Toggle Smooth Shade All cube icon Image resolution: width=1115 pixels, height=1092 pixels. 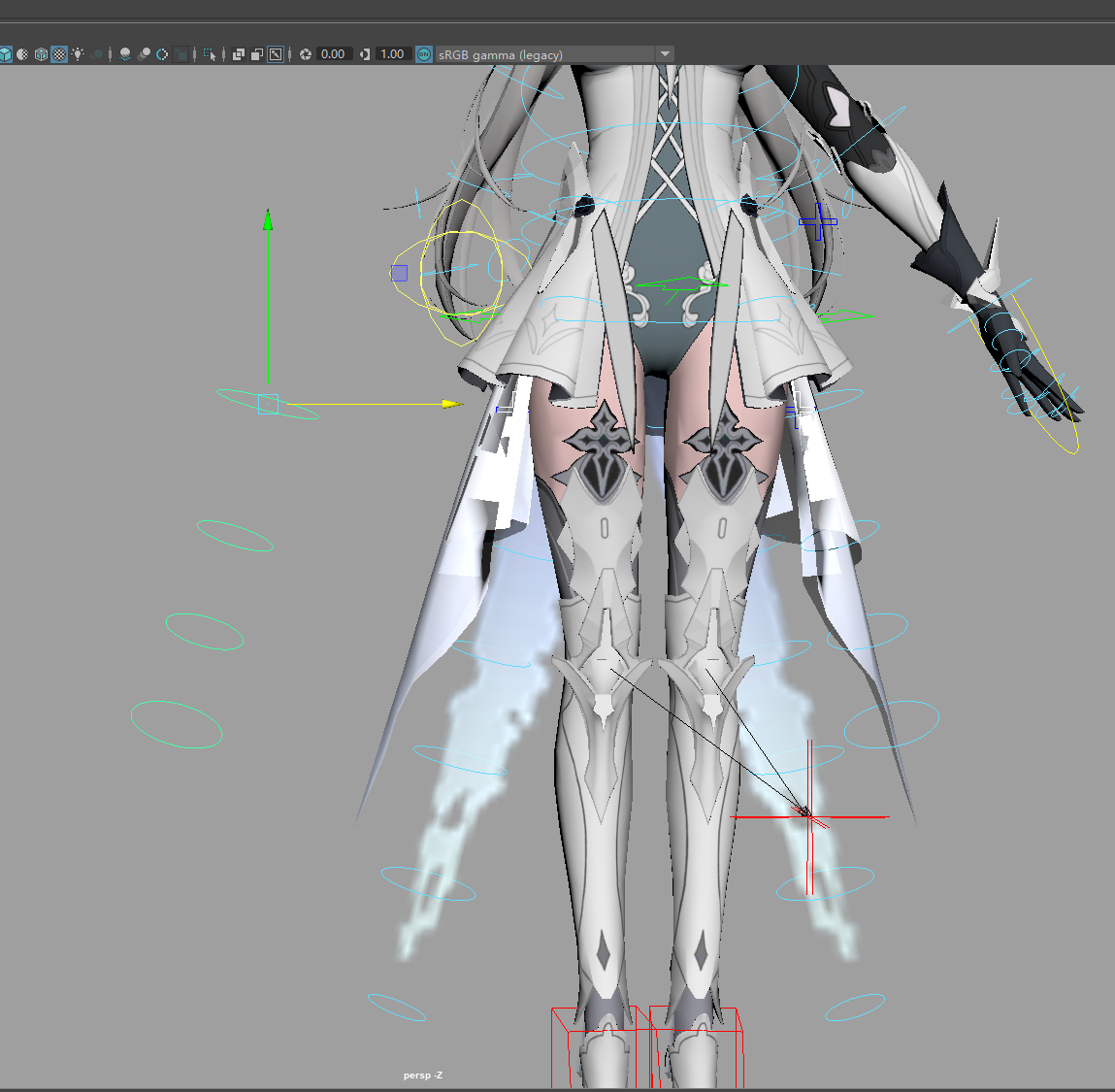pos(5,54)
